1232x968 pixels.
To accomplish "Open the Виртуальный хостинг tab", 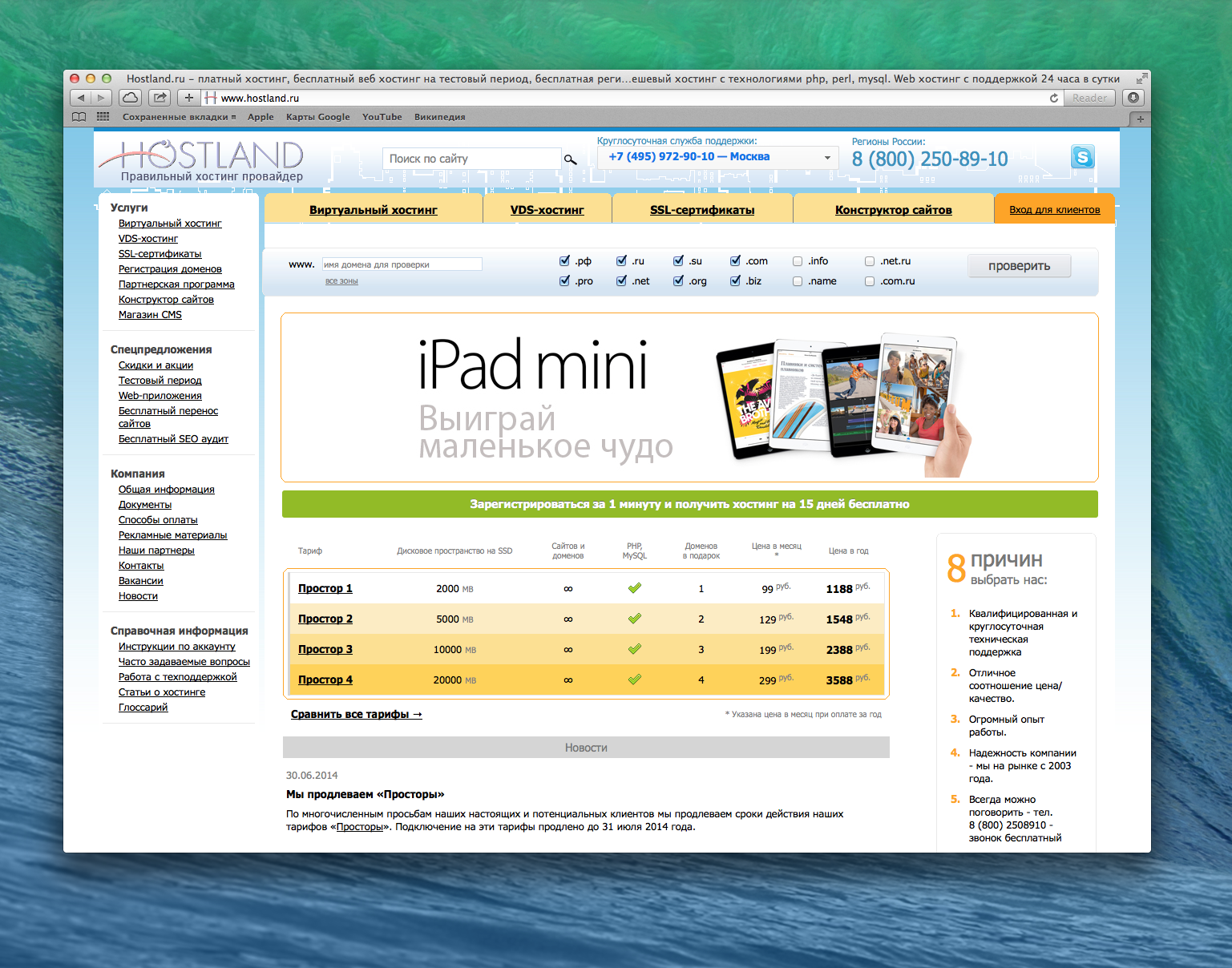I will point(374,210).
